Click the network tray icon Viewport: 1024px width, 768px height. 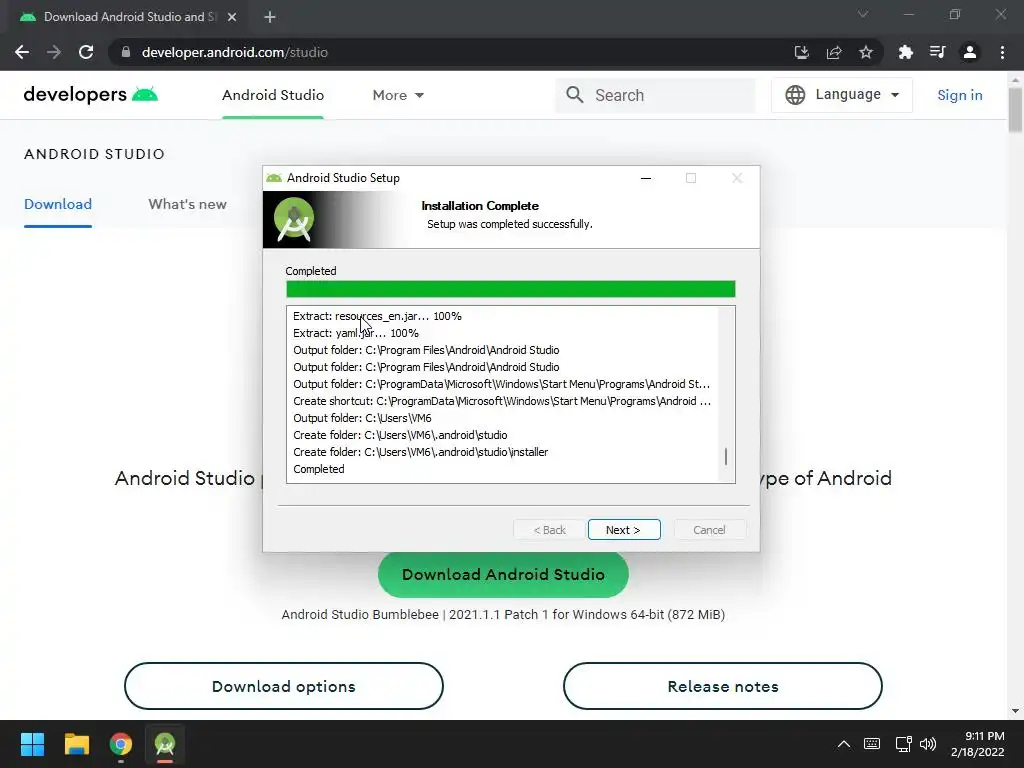[903, 744]
